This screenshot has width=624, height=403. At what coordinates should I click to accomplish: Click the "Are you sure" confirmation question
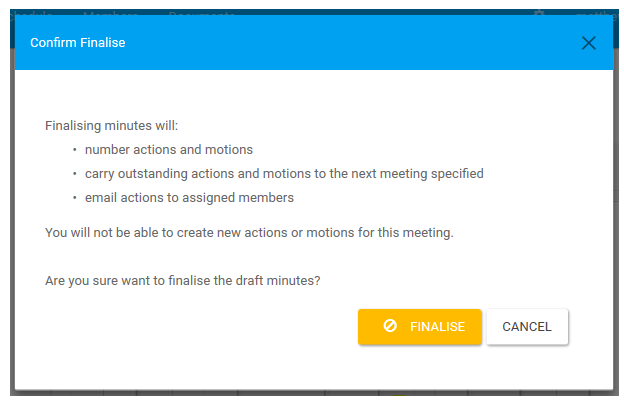pyautogui.click(x=182, y=280)
